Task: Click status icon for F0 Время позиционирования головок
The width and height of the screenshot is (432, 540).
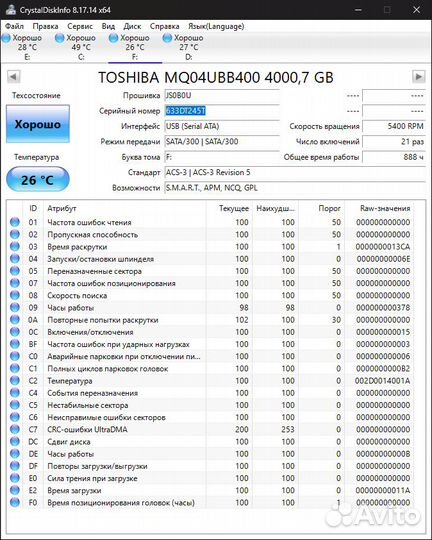Action: pyautogui.click(x=15, y=502)
